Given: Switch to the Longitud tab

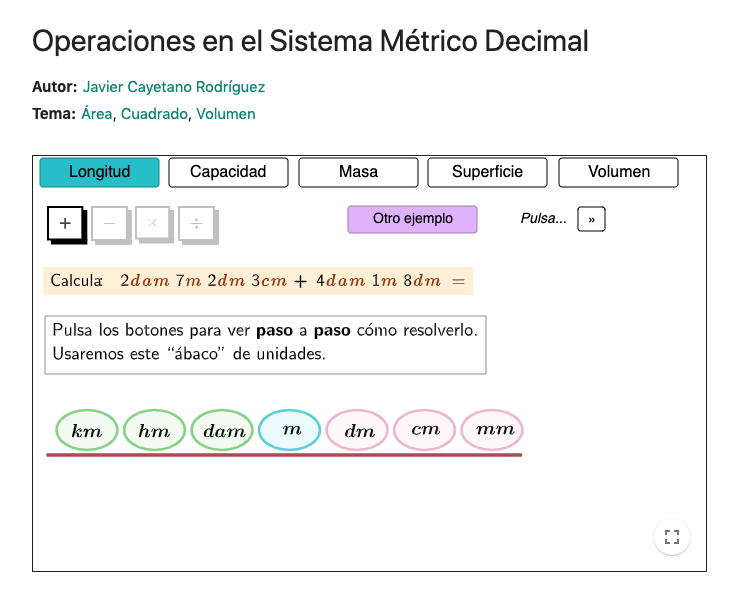Looking at the screenshot, I should (x=99, y=172).
